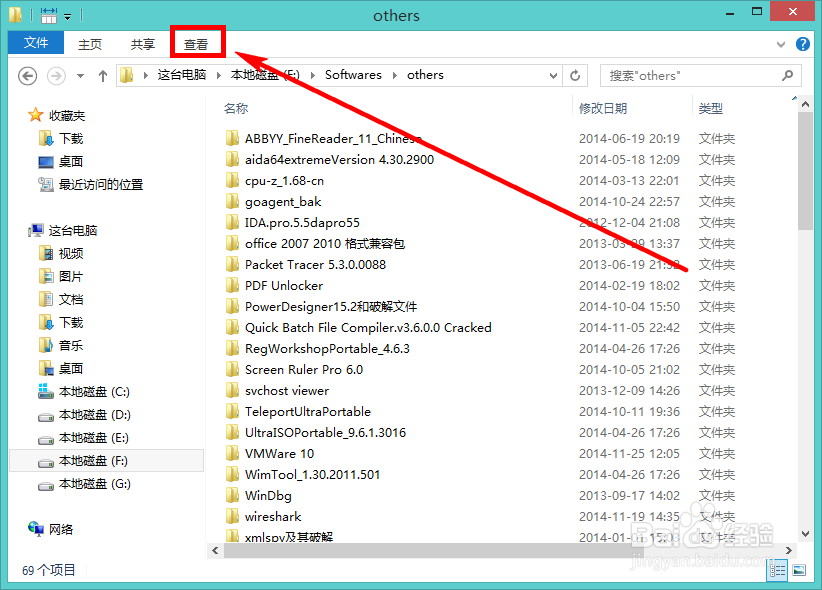Select the PowerDesigner15.2和破解文件 folder
The height and width of the screenshot is (590, 822).
(x=331, y=306)
